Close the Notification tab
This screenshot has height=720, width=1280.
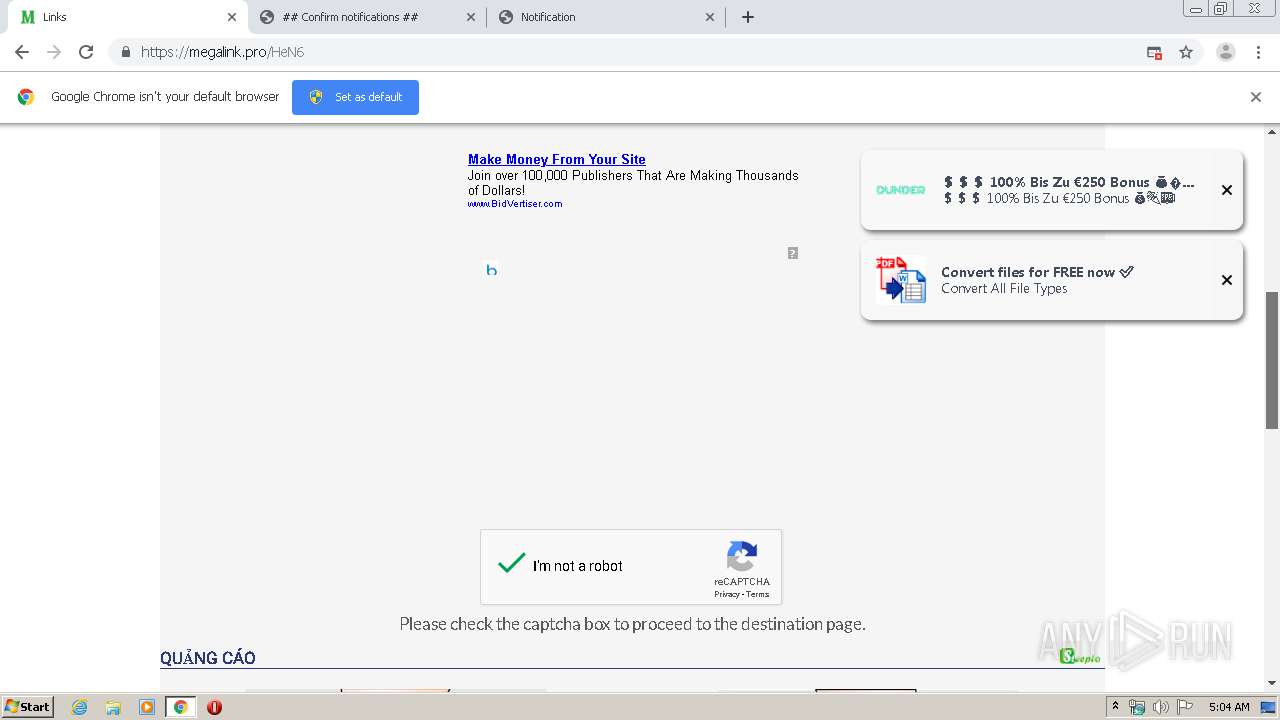coord(710,17)
